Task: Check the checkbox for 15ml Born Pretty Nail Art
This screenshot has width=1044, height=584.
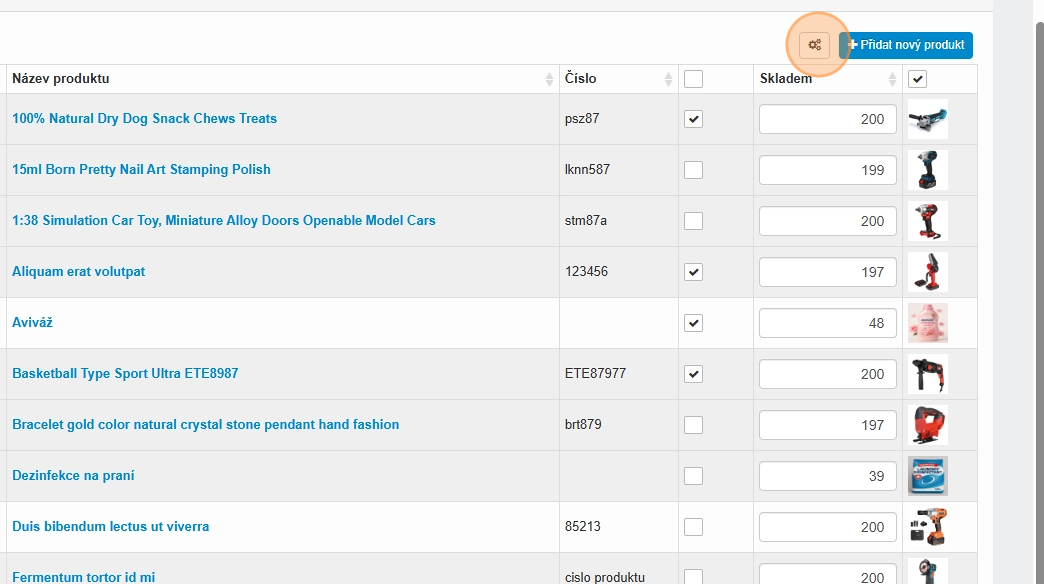Action: (x=694, y=170)
